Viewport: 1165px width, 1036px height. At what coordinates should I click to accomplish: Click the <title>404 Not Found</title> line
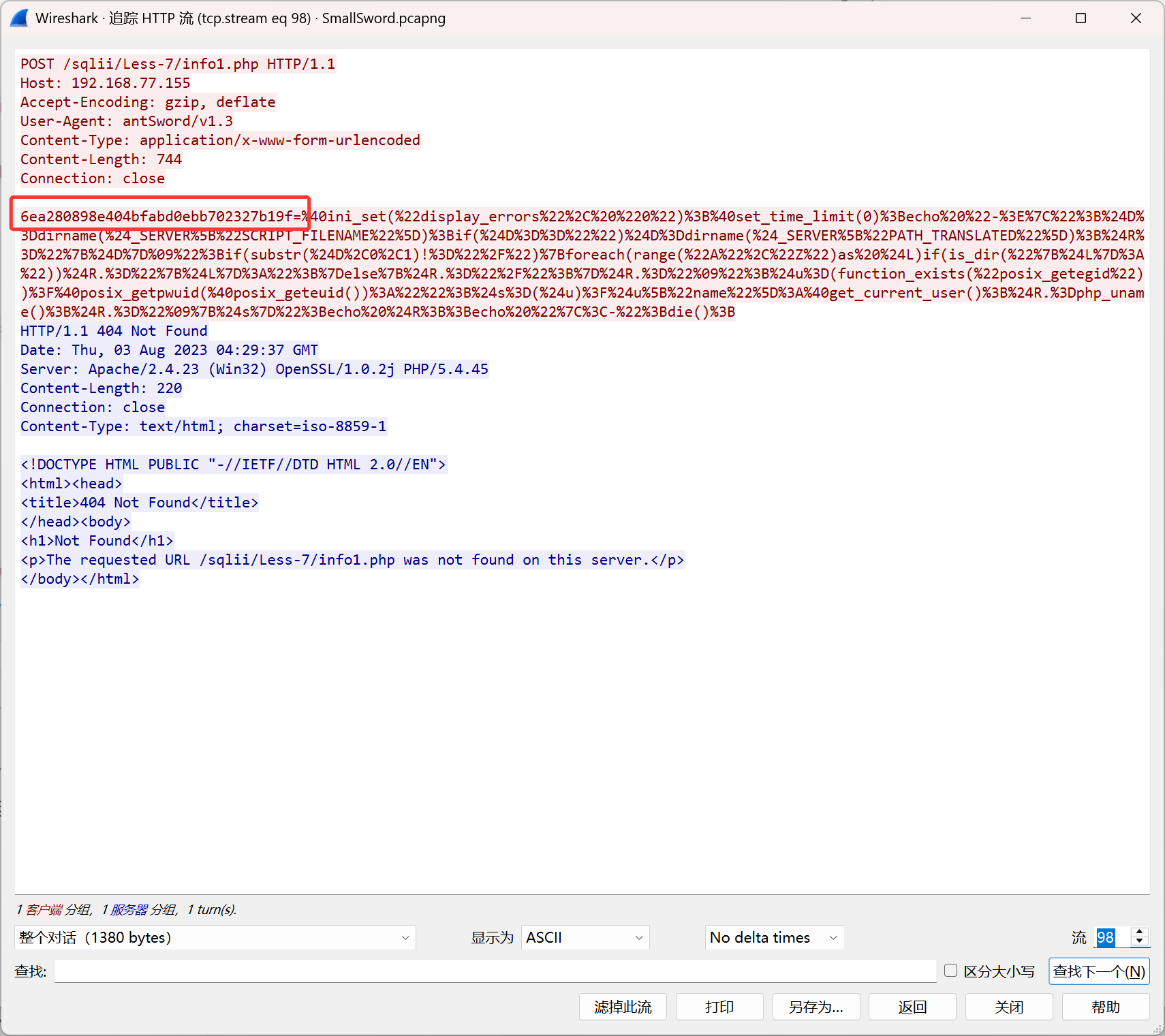tap(140, 503)
